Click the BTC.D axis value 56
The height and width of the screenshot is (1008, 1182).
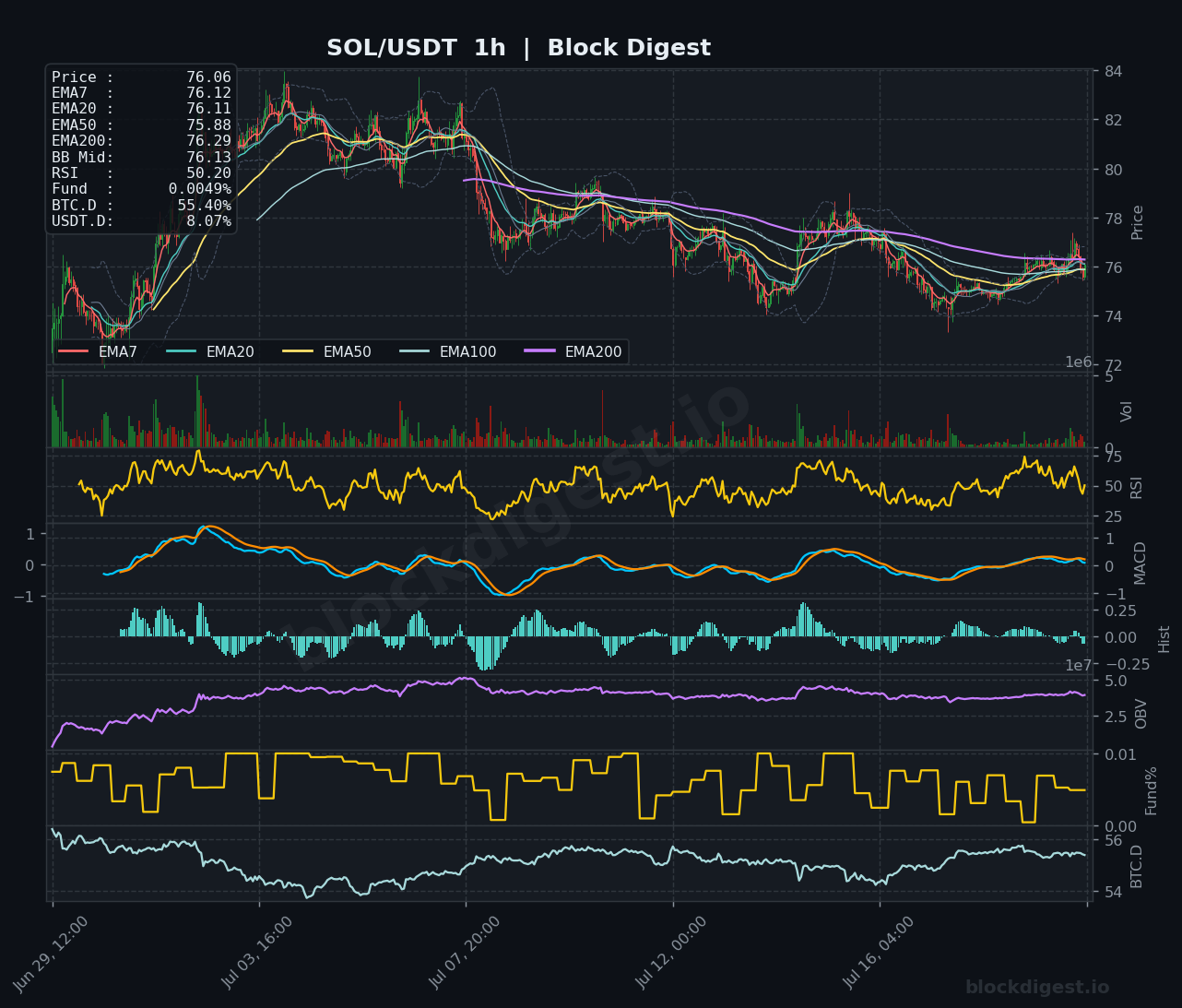[1113, 841]
